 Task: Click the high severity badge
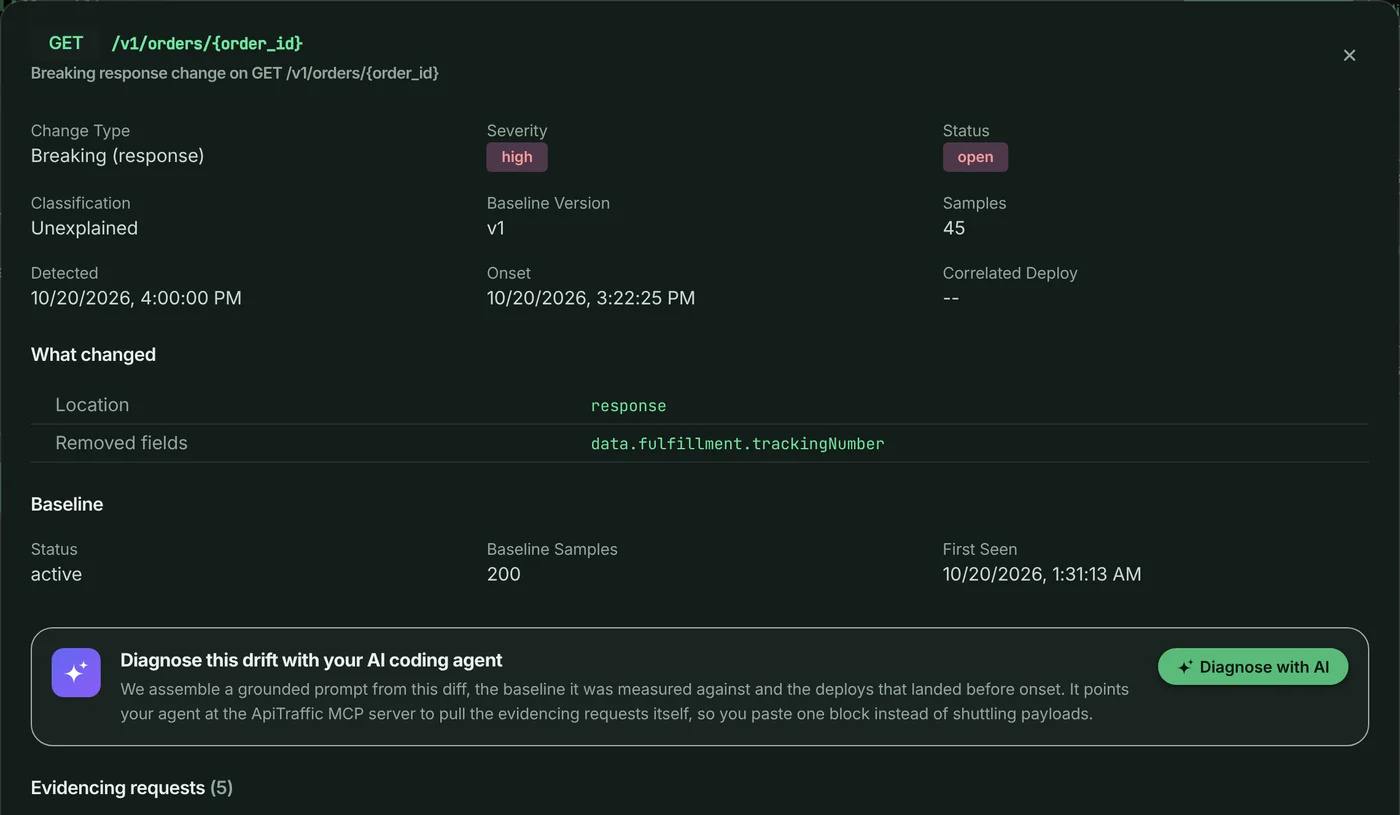pos(517,157)
